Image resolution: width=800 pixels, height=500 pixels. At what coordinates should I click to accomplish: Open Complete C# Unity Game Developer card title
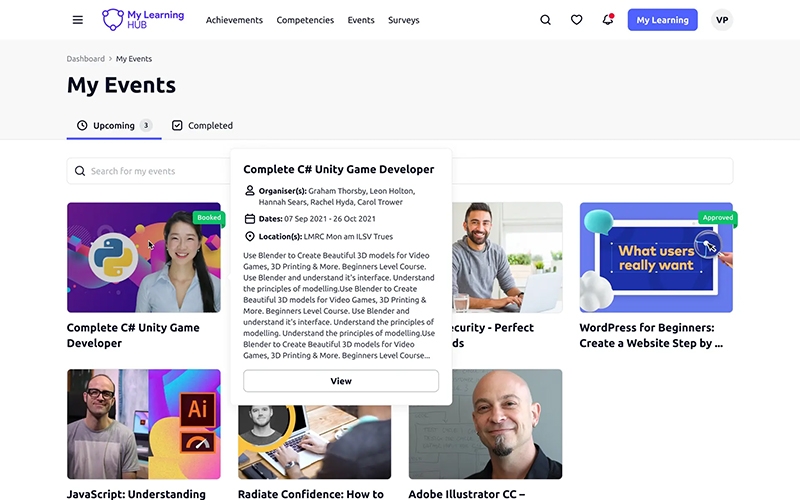[133, 335]
